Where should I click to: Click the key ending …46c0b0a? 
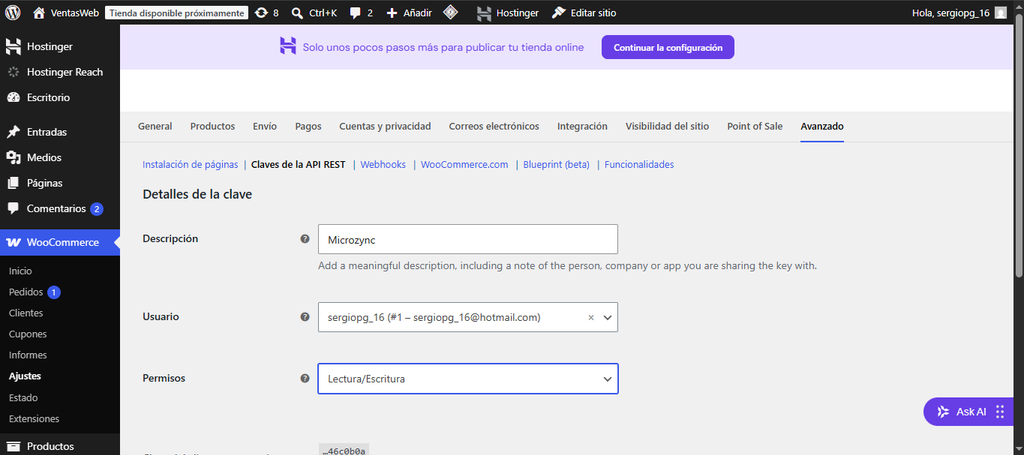344,450
